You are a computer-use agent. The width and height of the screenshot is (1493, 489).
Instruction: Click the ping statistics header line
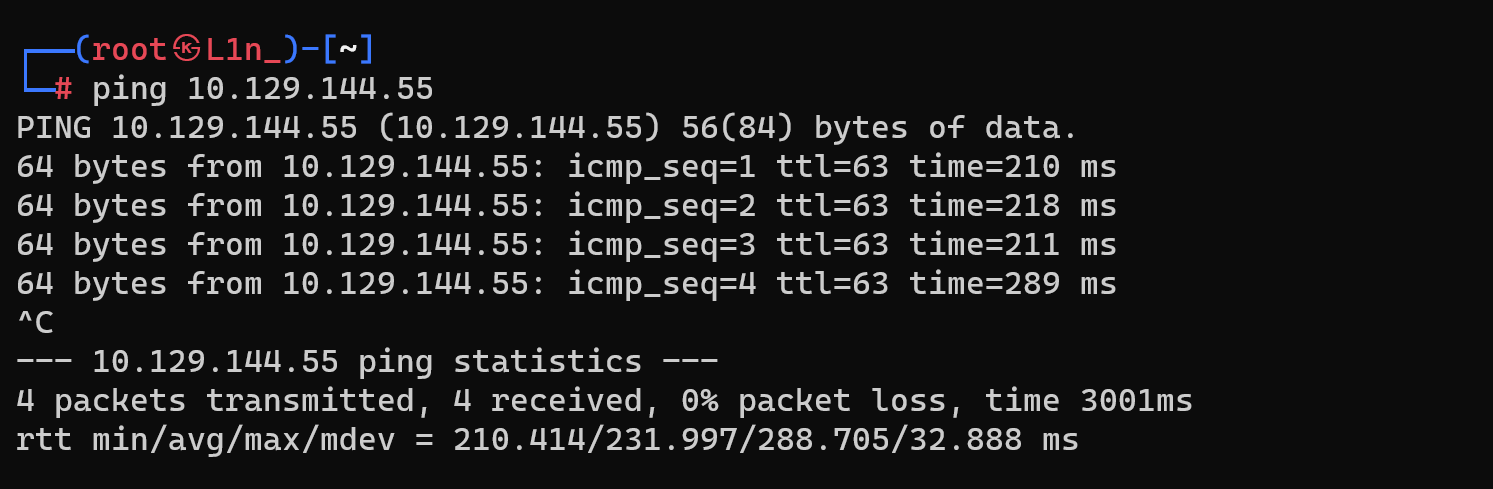pos(367,362)
